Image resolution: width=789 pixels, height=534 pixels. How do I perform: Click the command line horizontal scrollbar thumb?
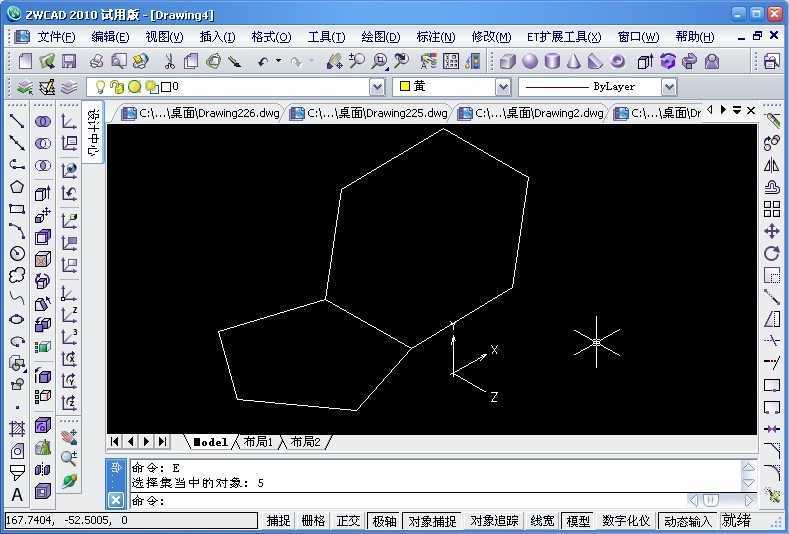click(x=710, y=500)
